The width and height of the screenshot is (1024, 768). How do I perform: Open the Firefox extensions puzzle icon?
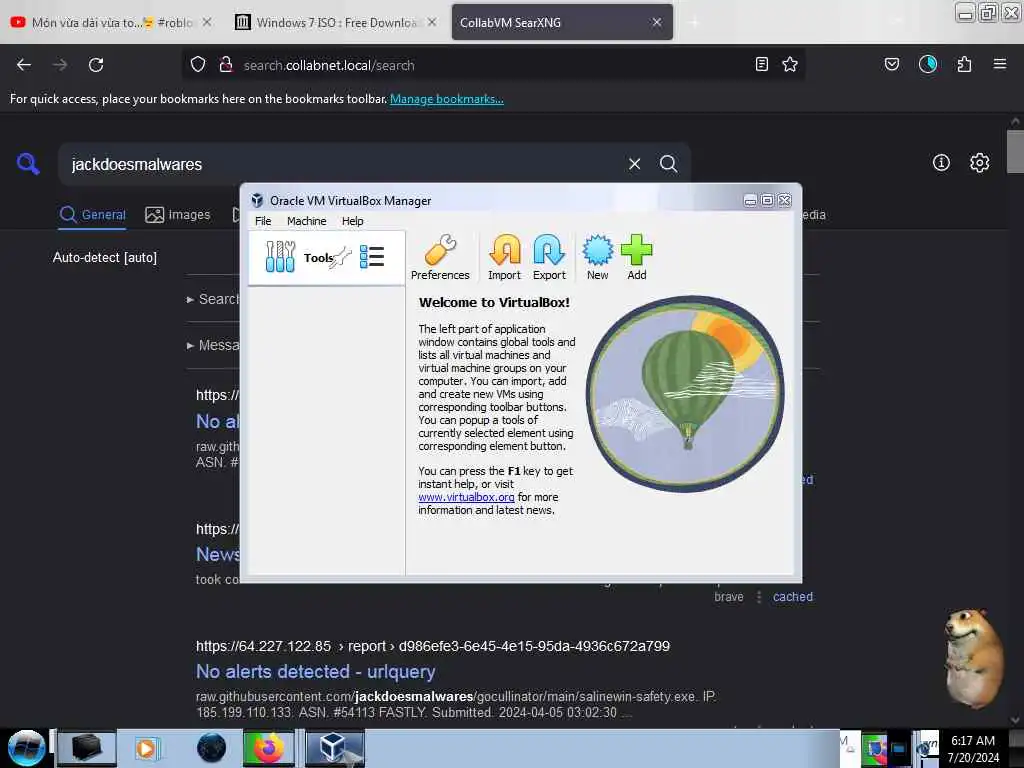pyautogui.click(x=965, y=64)
